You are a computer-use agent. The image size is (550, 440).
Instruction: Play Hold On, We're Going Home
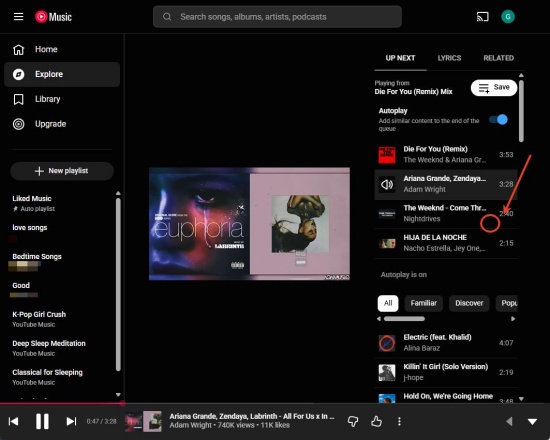click(x=446, y=396)
